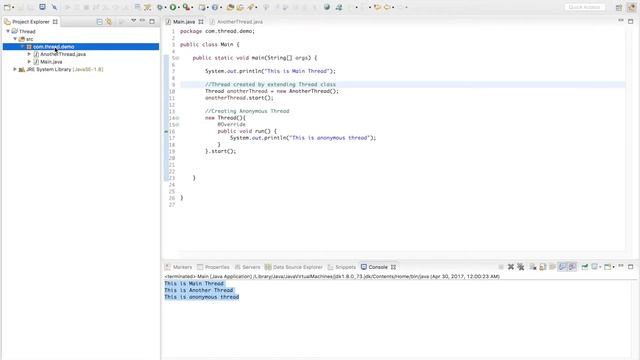The image size is (640, 360).
Task: Open the External Tools dropdown arrow
Action: tap(192, 7)
